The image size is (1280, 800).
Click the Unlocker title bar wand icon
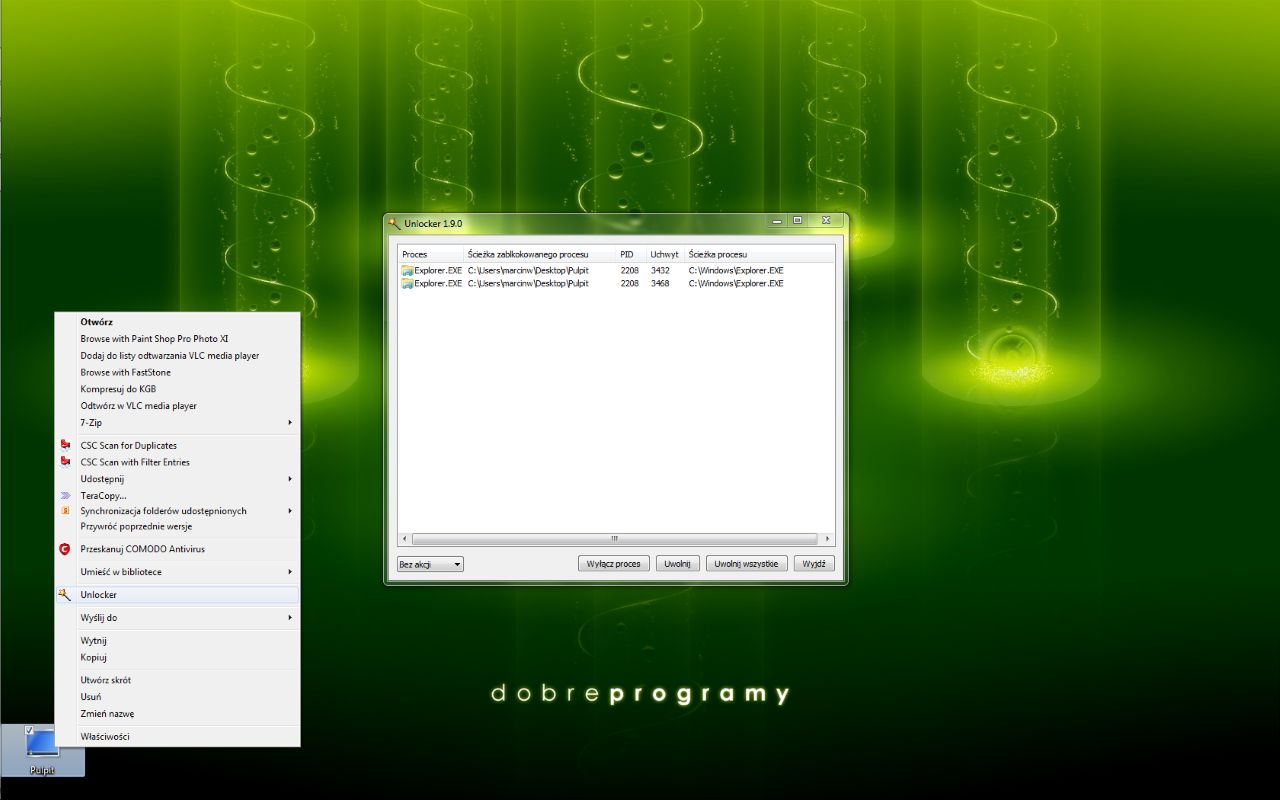click(395, 223)
